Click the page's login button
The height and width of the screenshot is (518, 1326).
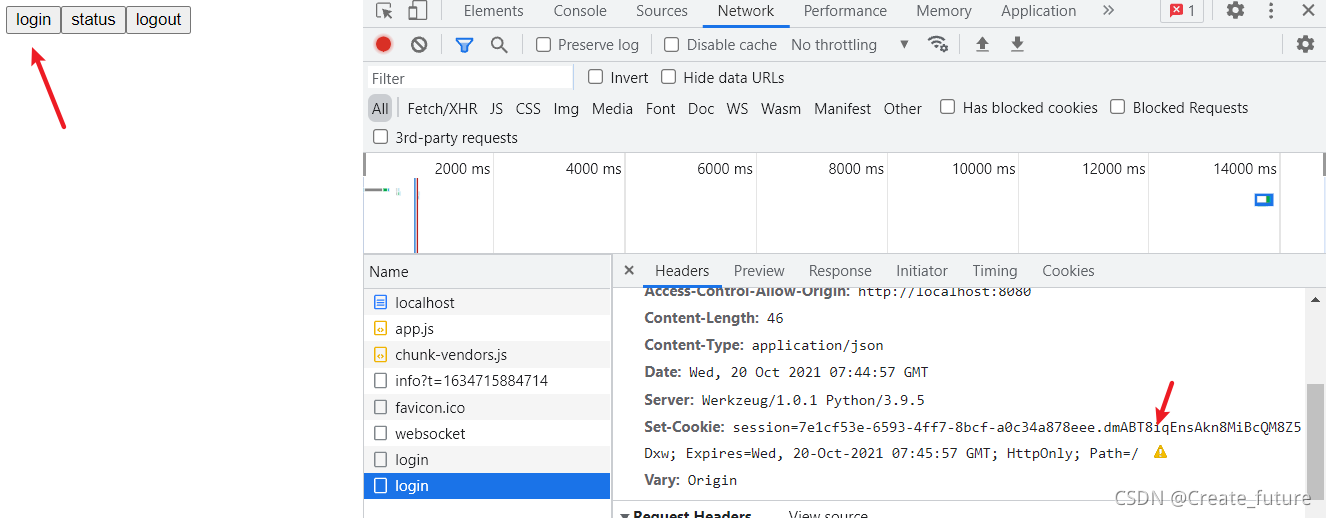(x=33, y=19)
